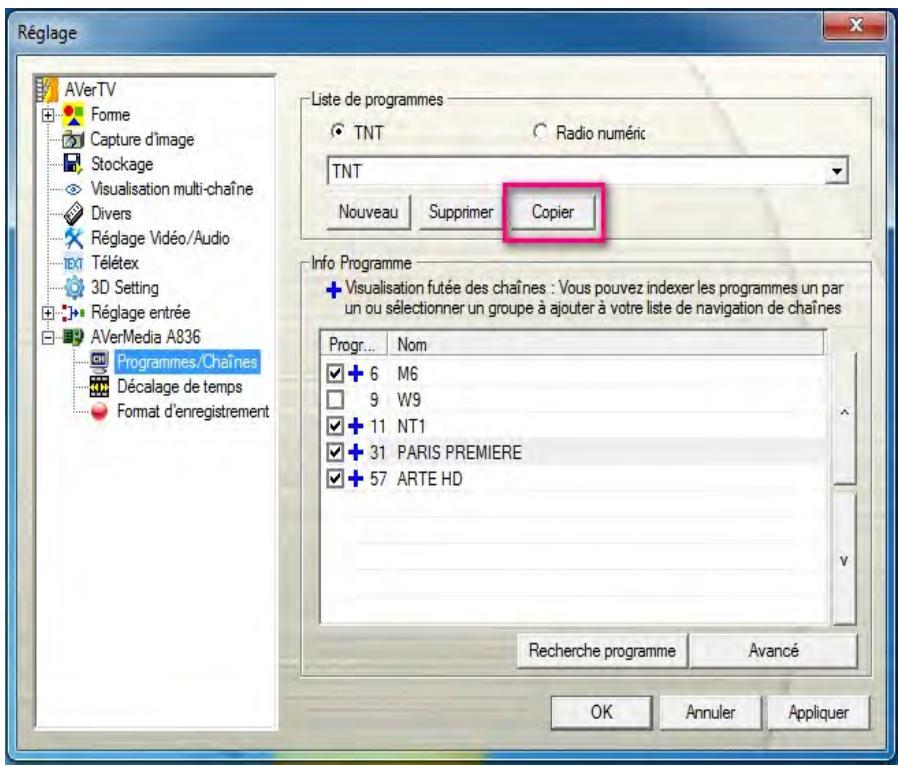Click the Visualisation multi-chaîne eye icon
Image resolution: width=898 pixels, height=767 pixels.
(x=73, y=189)
